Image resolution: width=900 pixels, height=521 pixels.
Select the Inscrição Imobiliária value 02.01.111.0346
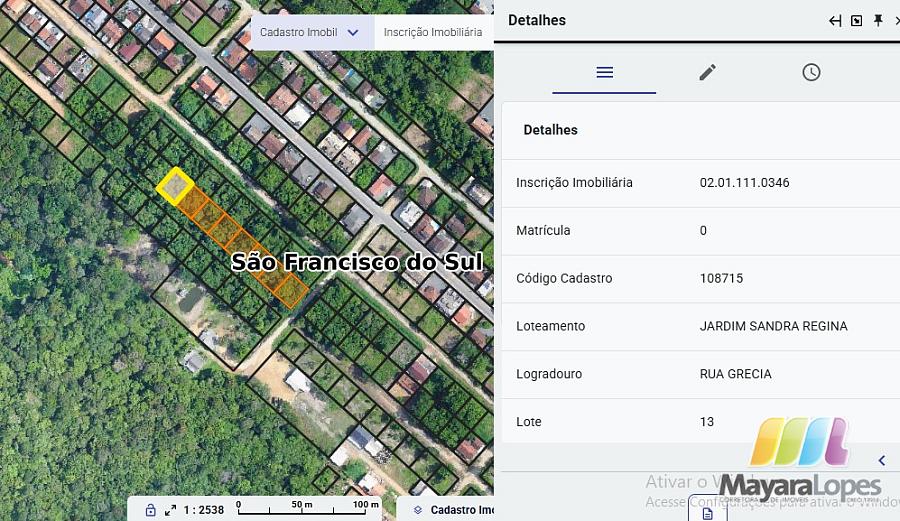(x=744, y=183)
